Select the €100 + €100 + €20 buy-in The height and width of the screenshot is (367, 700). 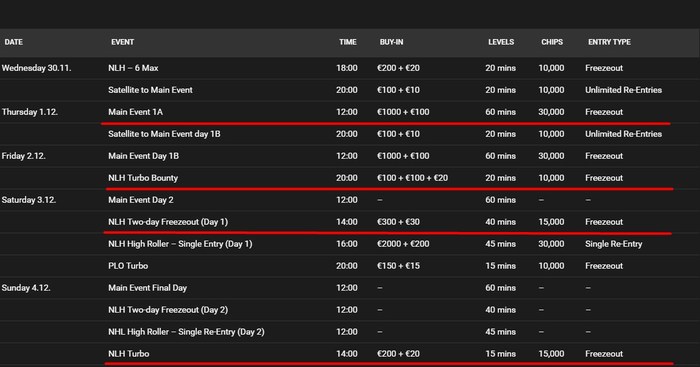[x=412, y=178]
